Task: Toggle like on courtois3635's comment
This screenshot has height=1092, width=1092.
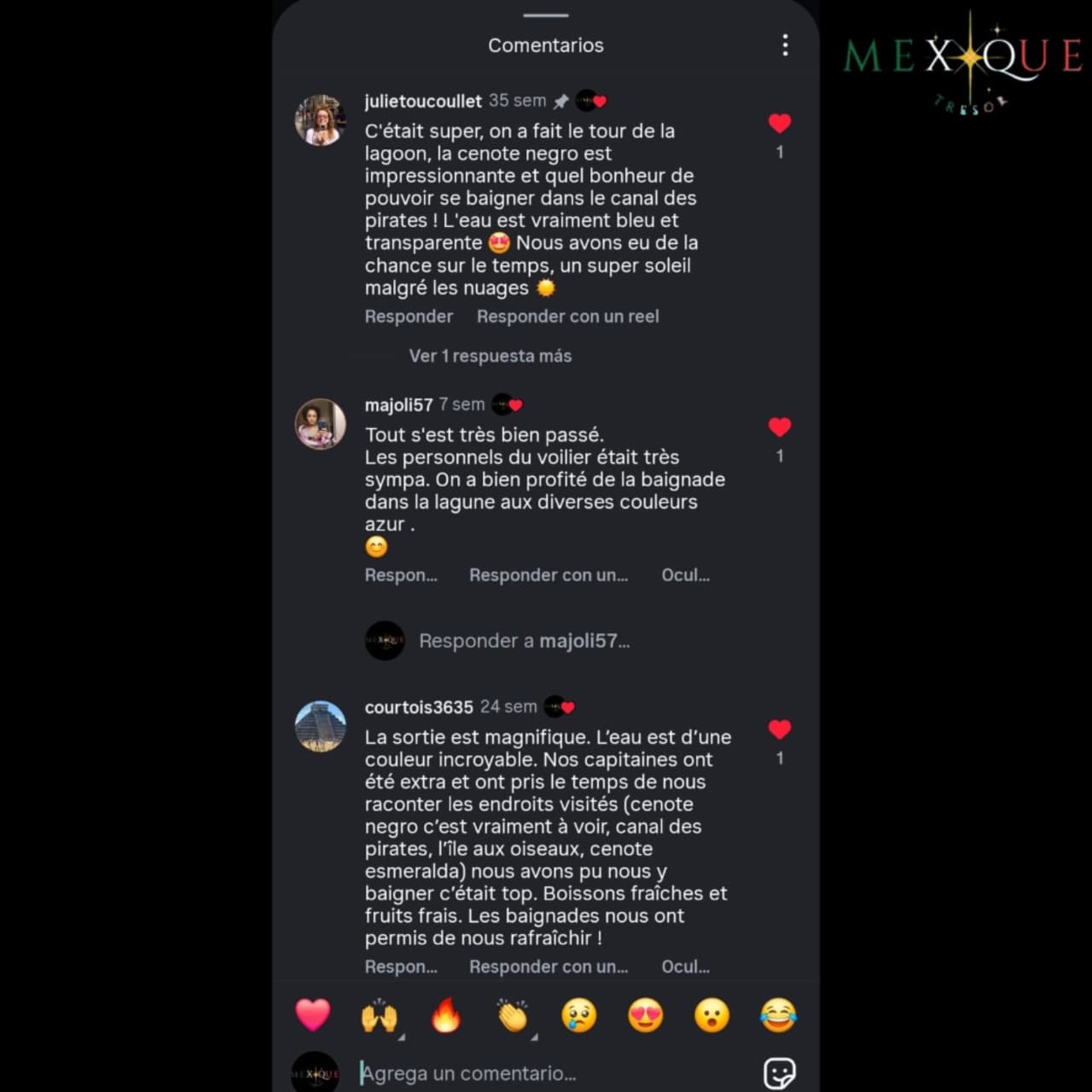Action: click(x=780, y=729)
